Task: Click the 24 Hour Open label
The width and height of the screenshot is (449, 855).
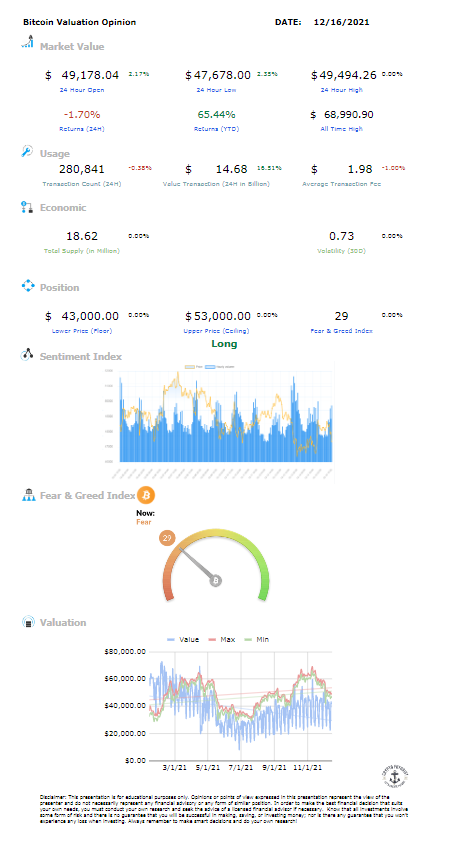Action: click(x=82, y=90)
